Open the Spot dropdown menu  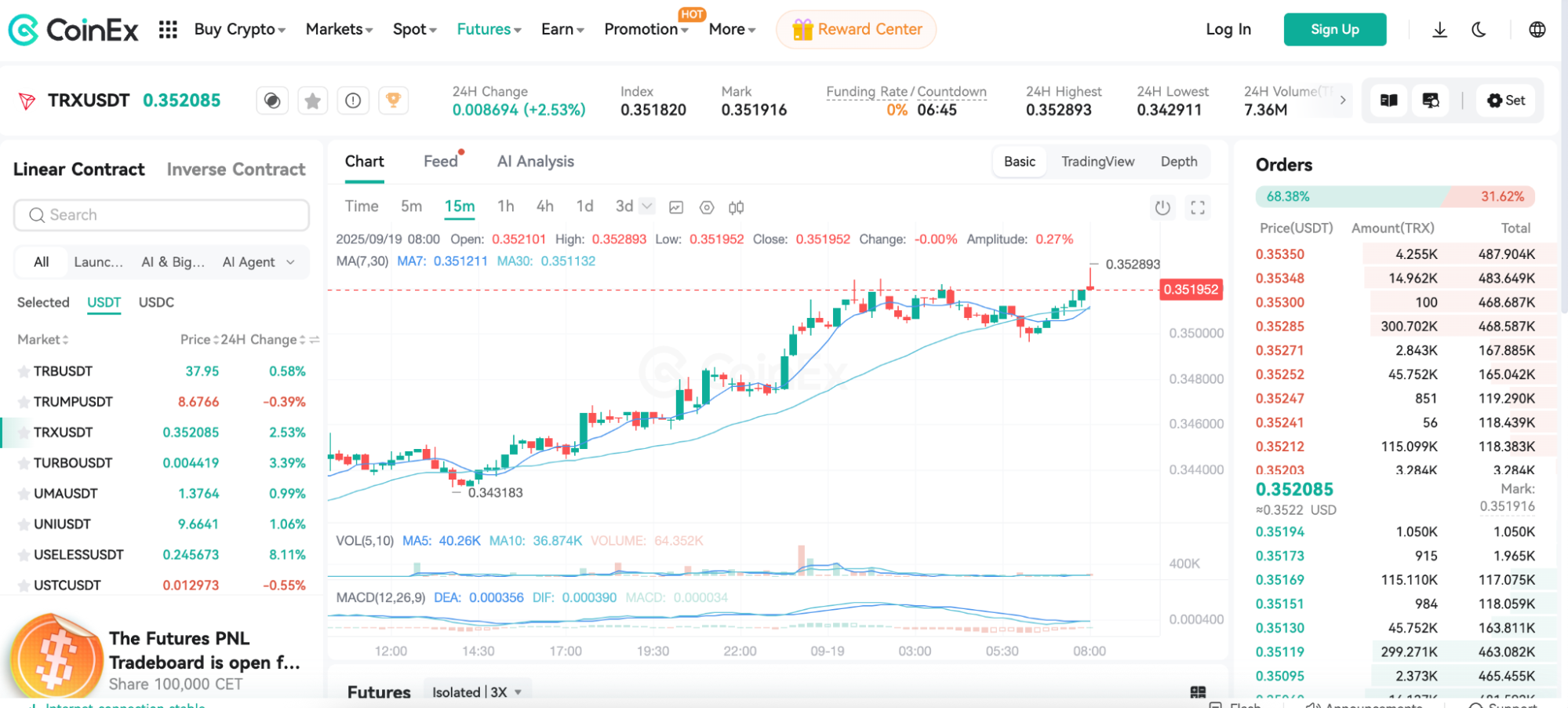415,30
